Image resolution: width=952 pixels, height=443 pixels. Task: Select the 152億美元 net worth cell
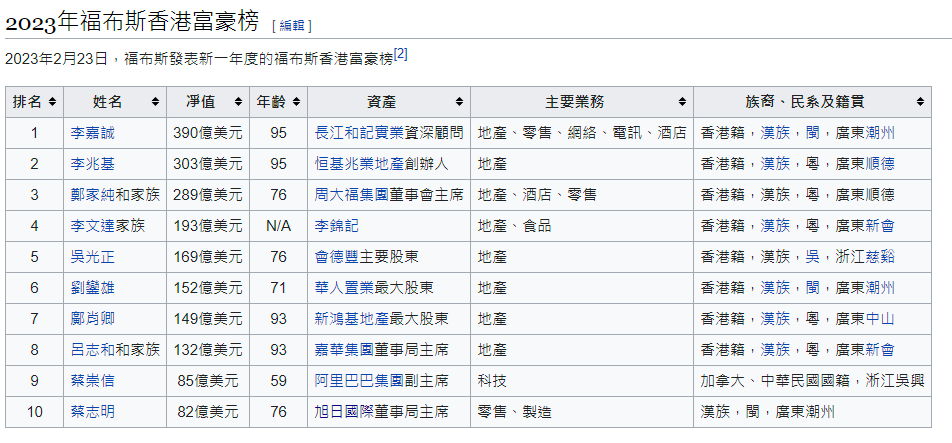(208, 288)
